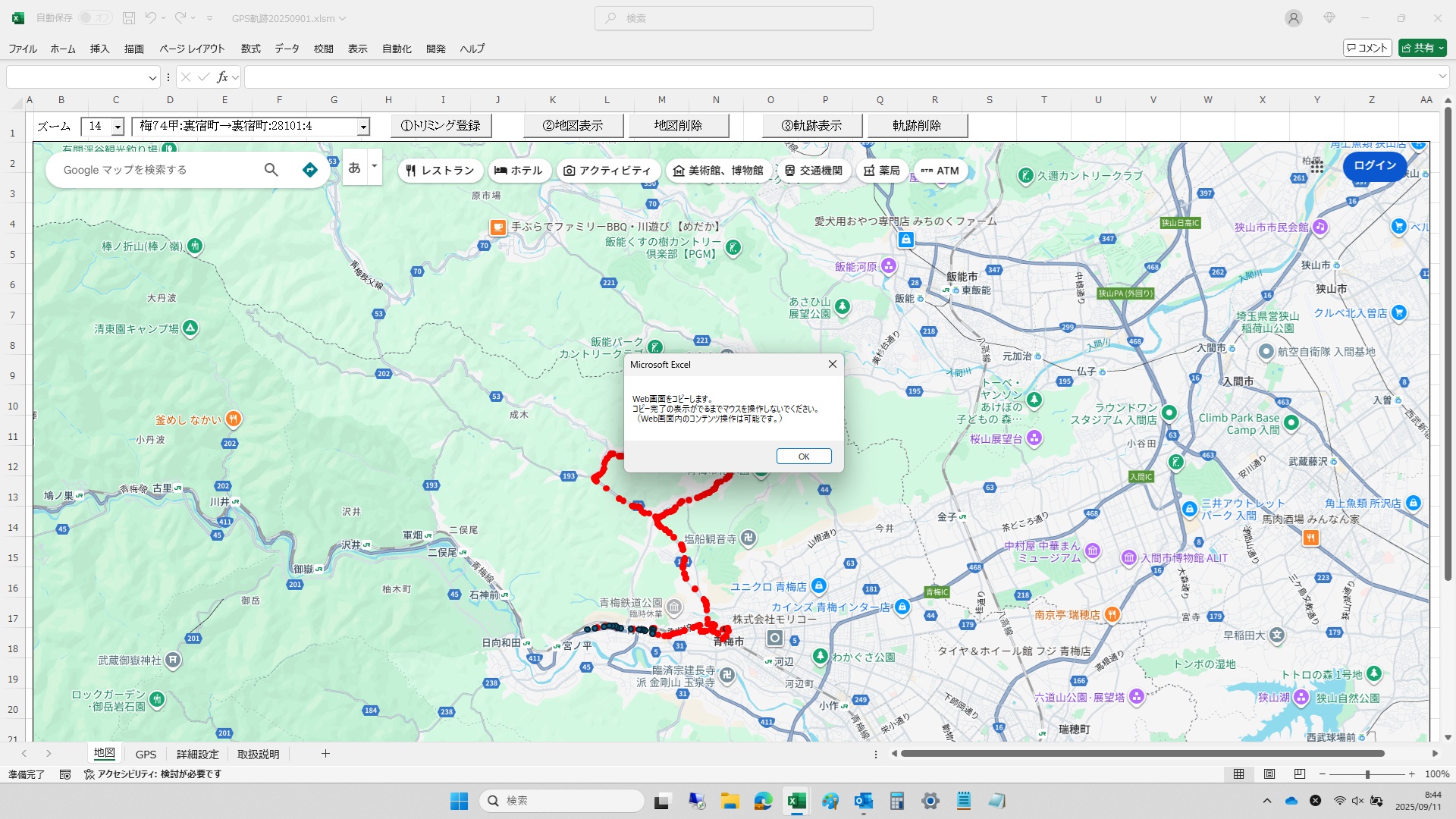Open the zoom level 14 dropdown arrow
1456x819 pixels.
click(118, 127)
